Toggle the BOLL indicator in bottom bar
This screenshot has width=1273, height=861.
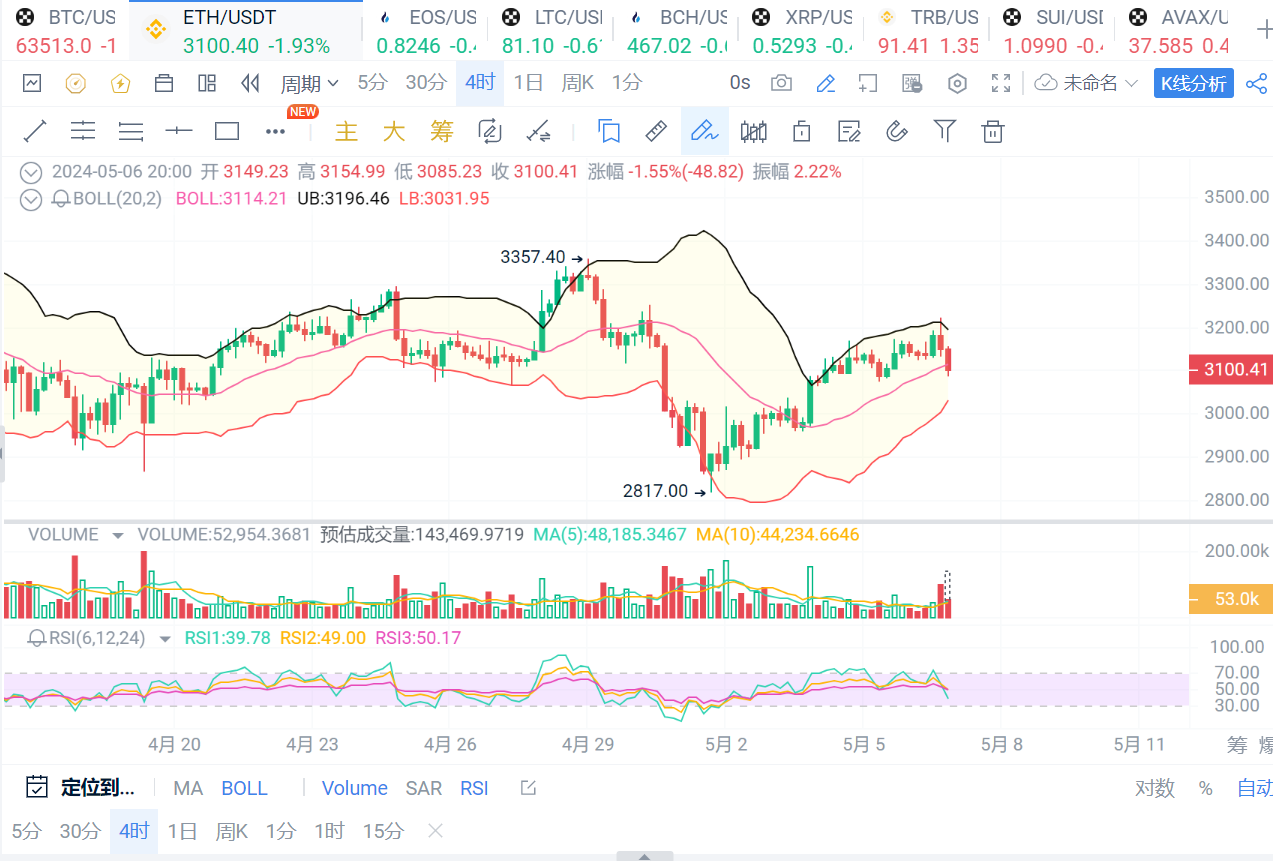point(244,788)
